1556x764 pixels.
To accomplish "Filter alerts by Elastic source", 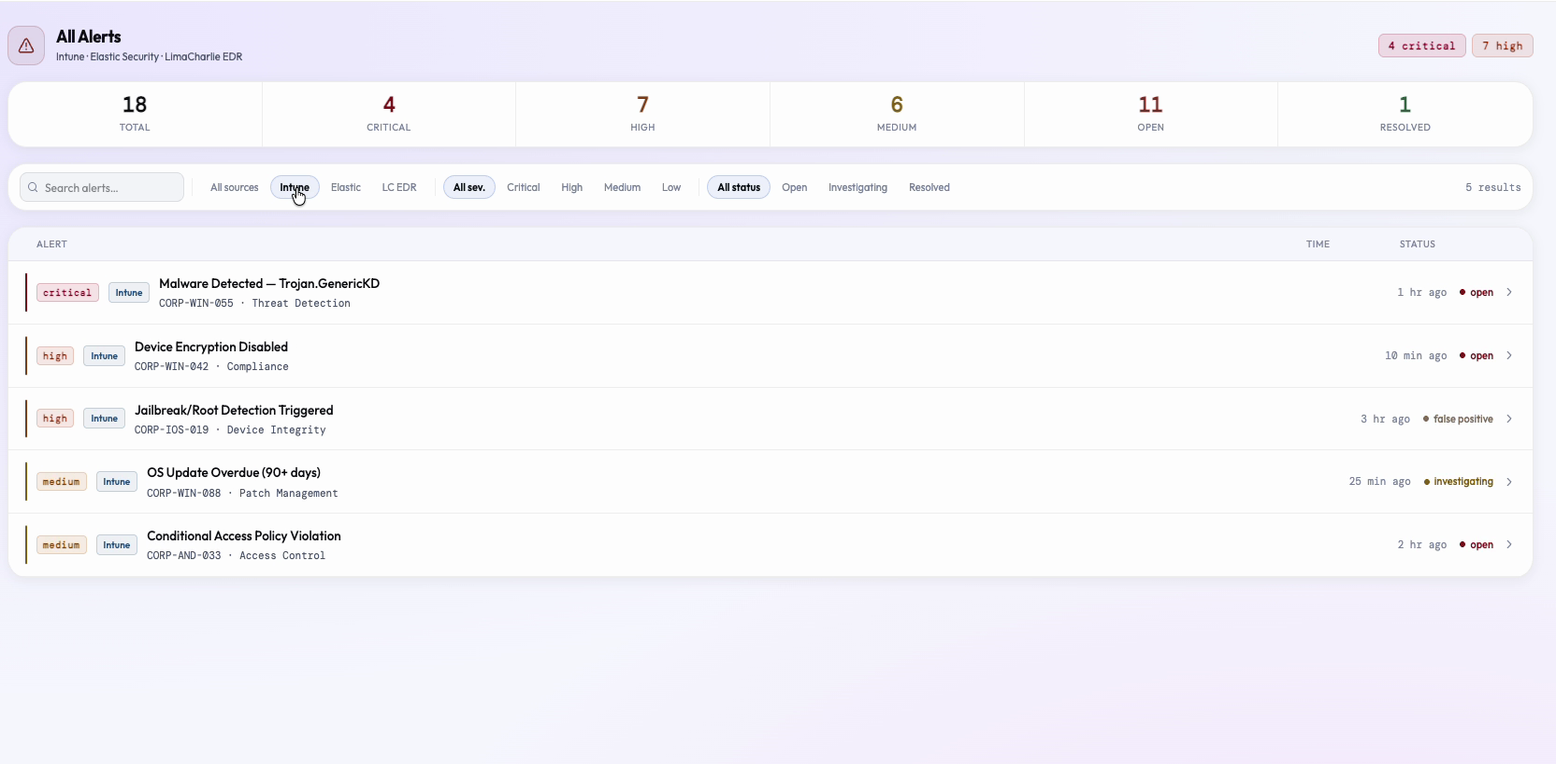I will pyautogui.click(x=346, y=187).
